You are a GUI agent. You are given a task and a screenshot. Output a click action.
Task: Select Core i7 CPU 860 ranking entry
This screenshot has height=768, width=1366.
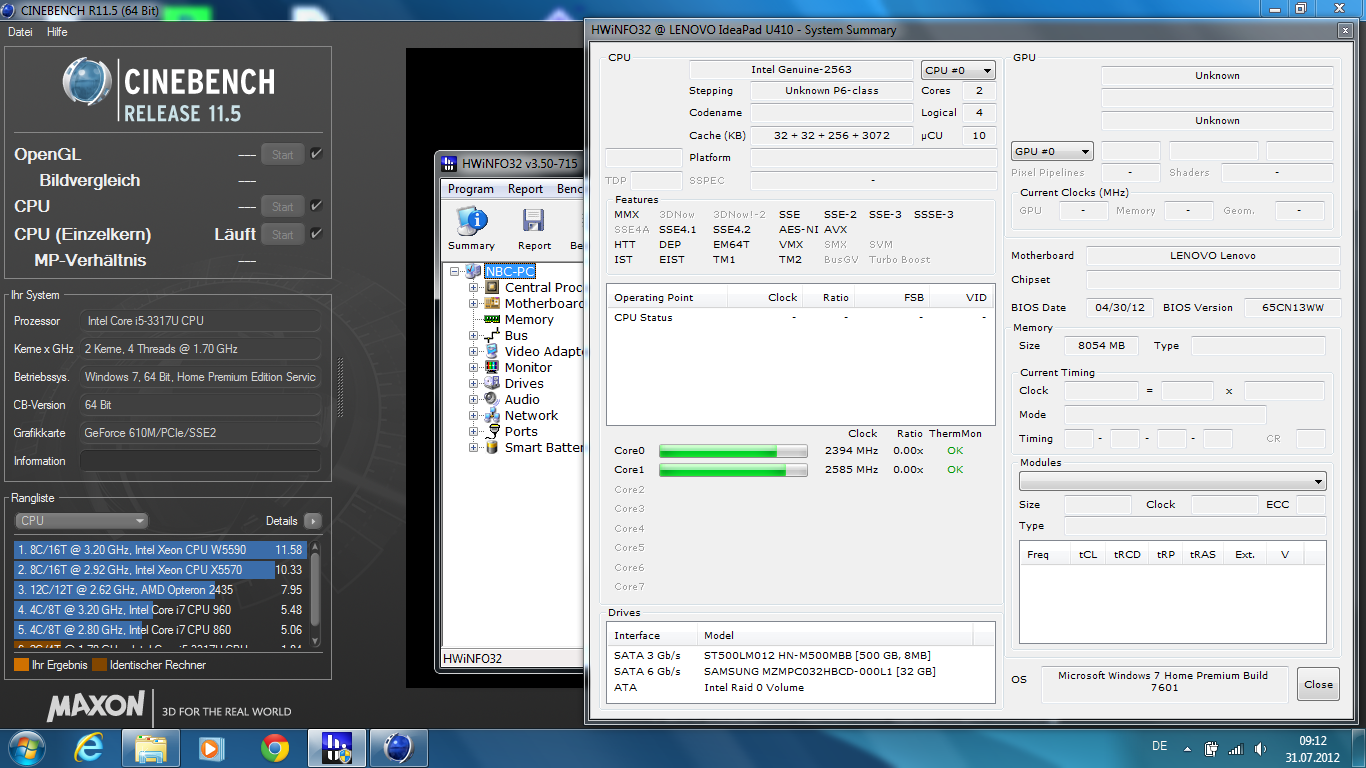coord(159,630)
